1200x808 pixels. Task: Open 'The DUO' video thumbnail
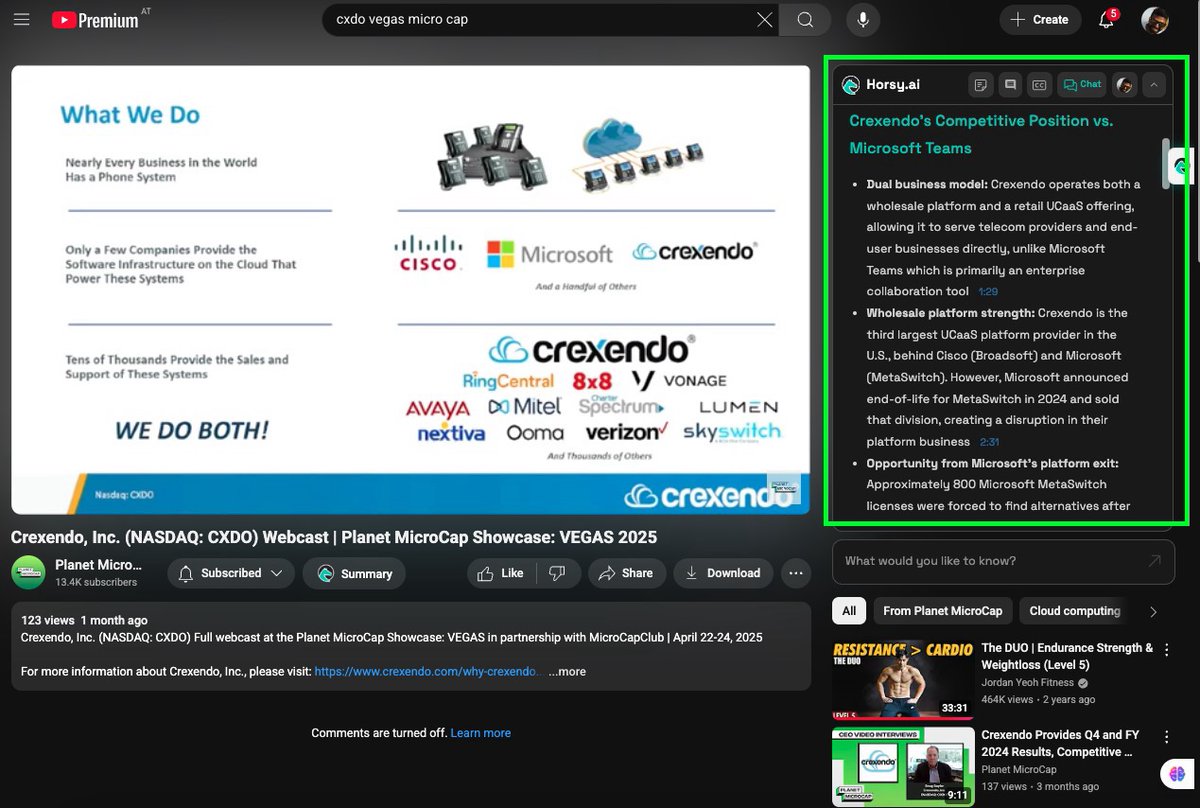click(903, 679)
